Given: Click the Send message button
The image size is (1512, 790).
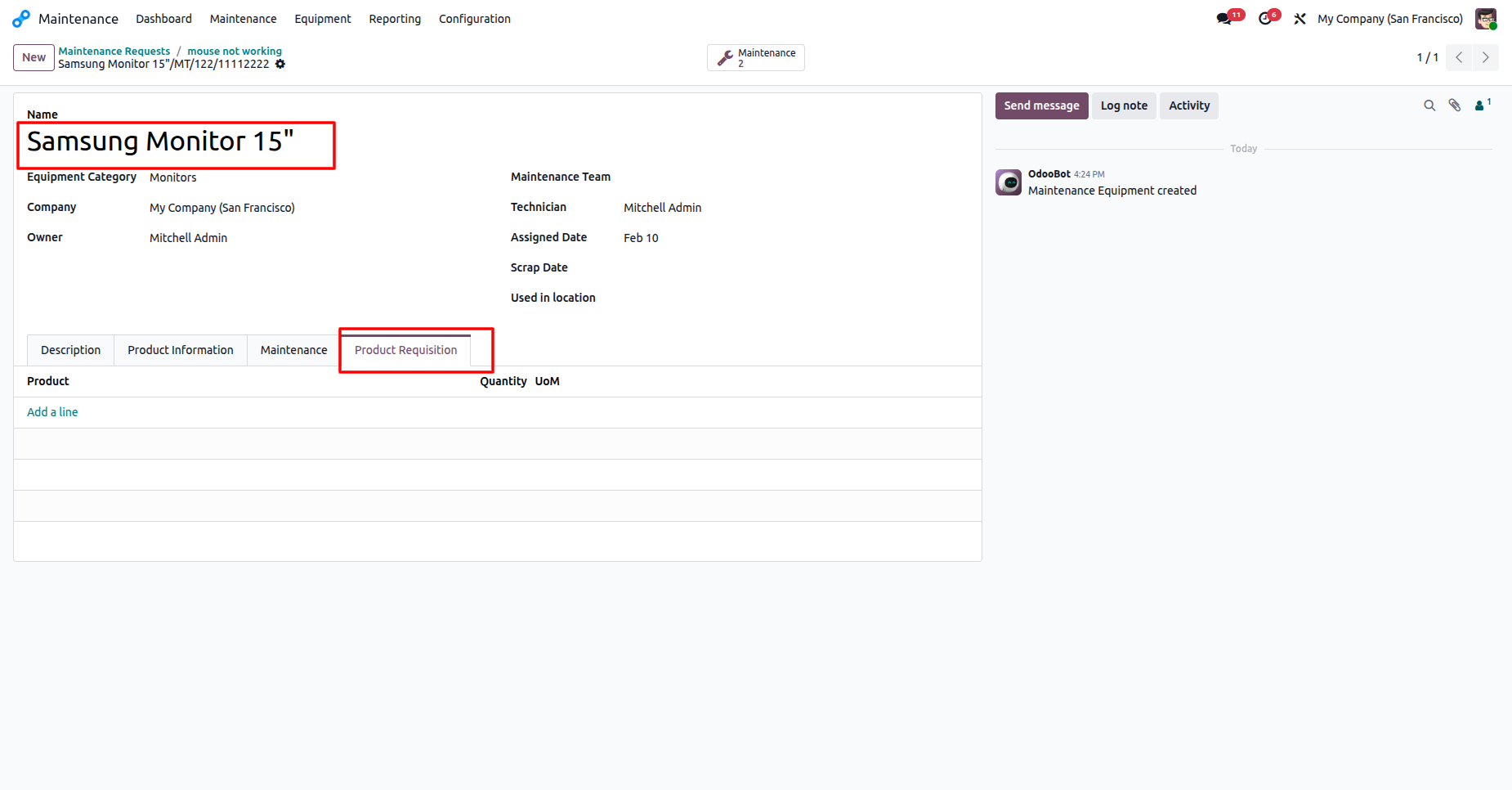Looking at the screenshot, I should pyautogui.click(x=1041, y=105).
